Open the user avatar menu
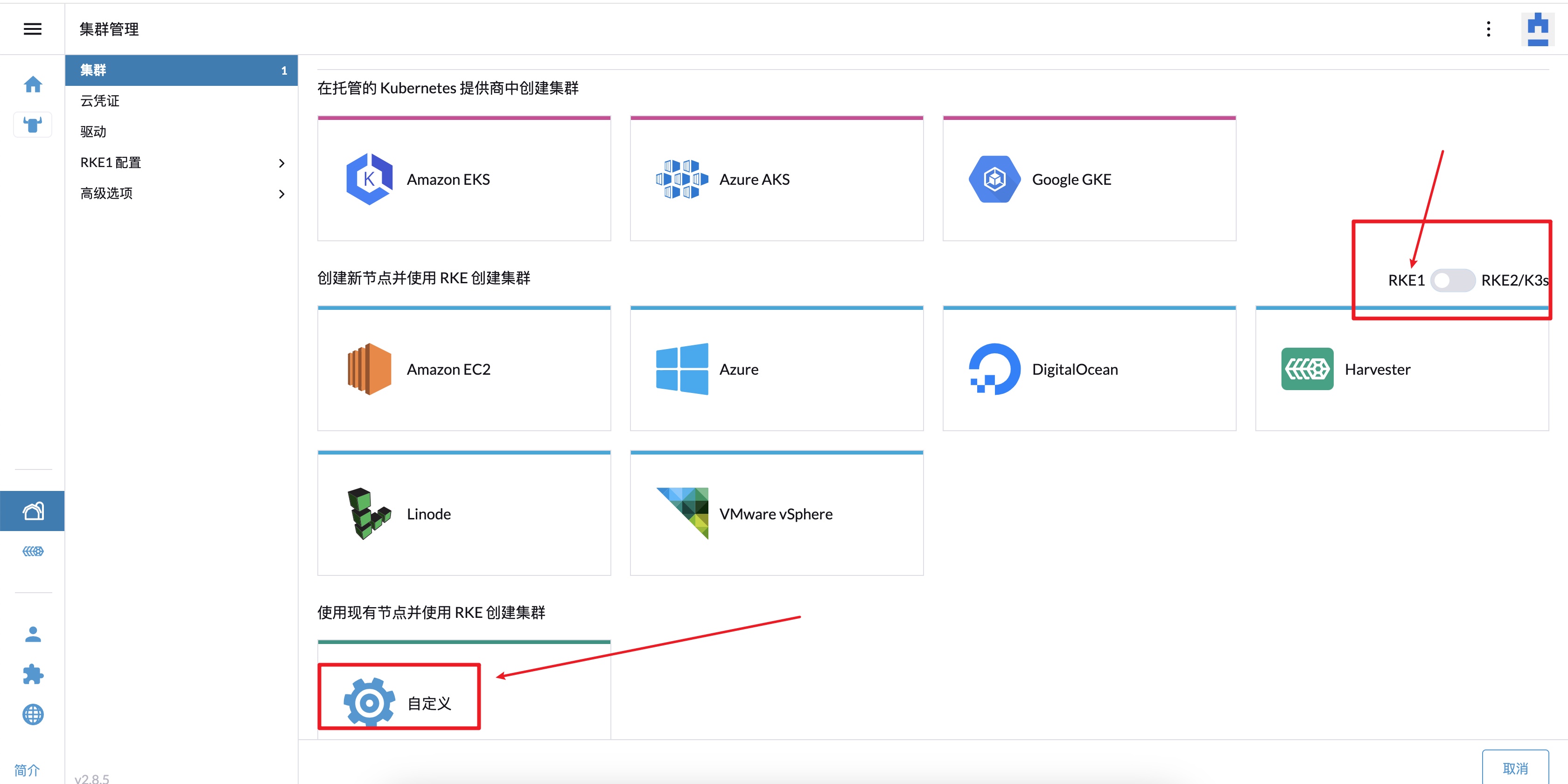 (1538, 28)
